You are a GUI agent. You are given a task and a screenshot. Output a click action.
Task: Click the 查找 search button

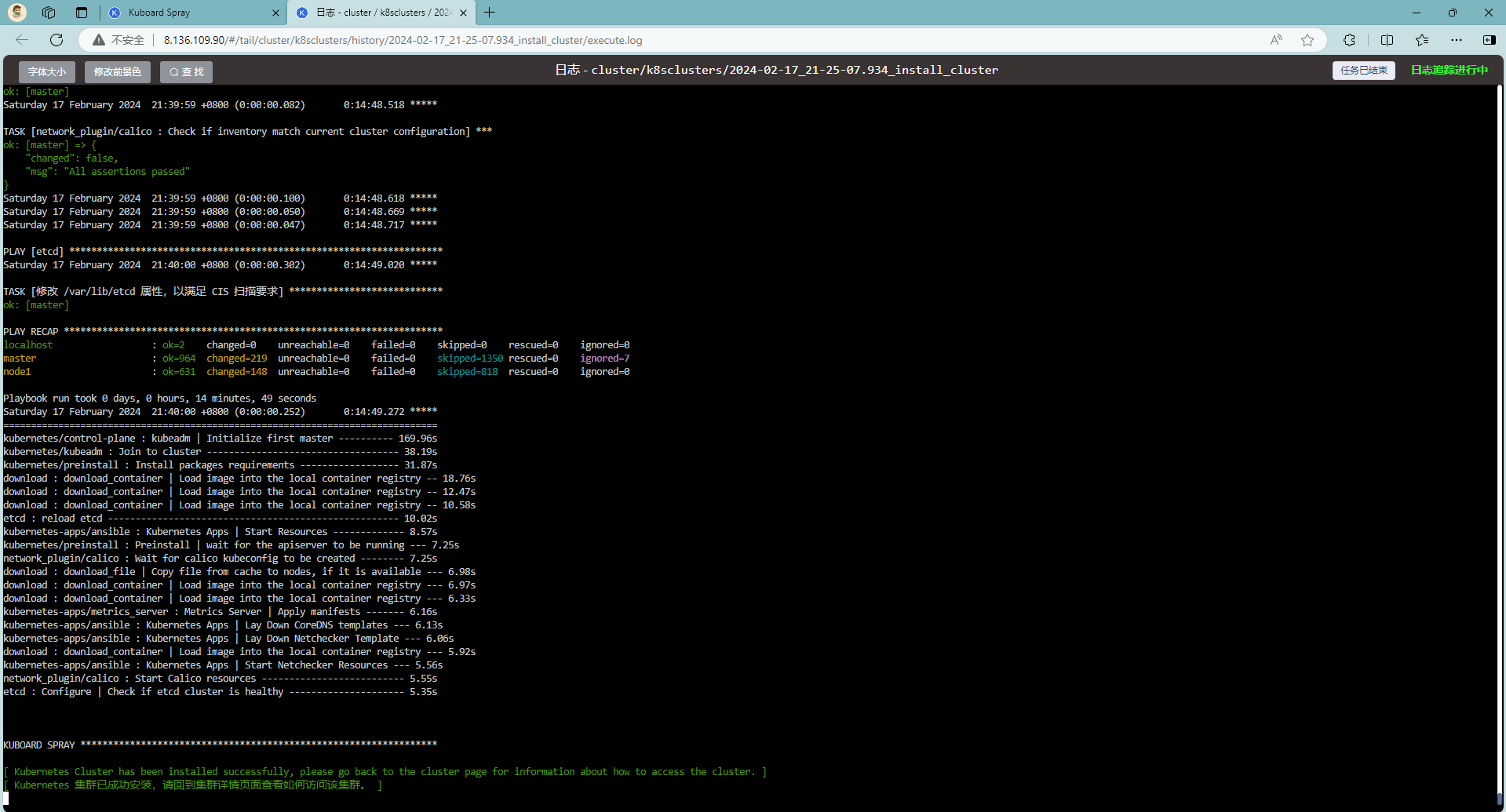187,72
